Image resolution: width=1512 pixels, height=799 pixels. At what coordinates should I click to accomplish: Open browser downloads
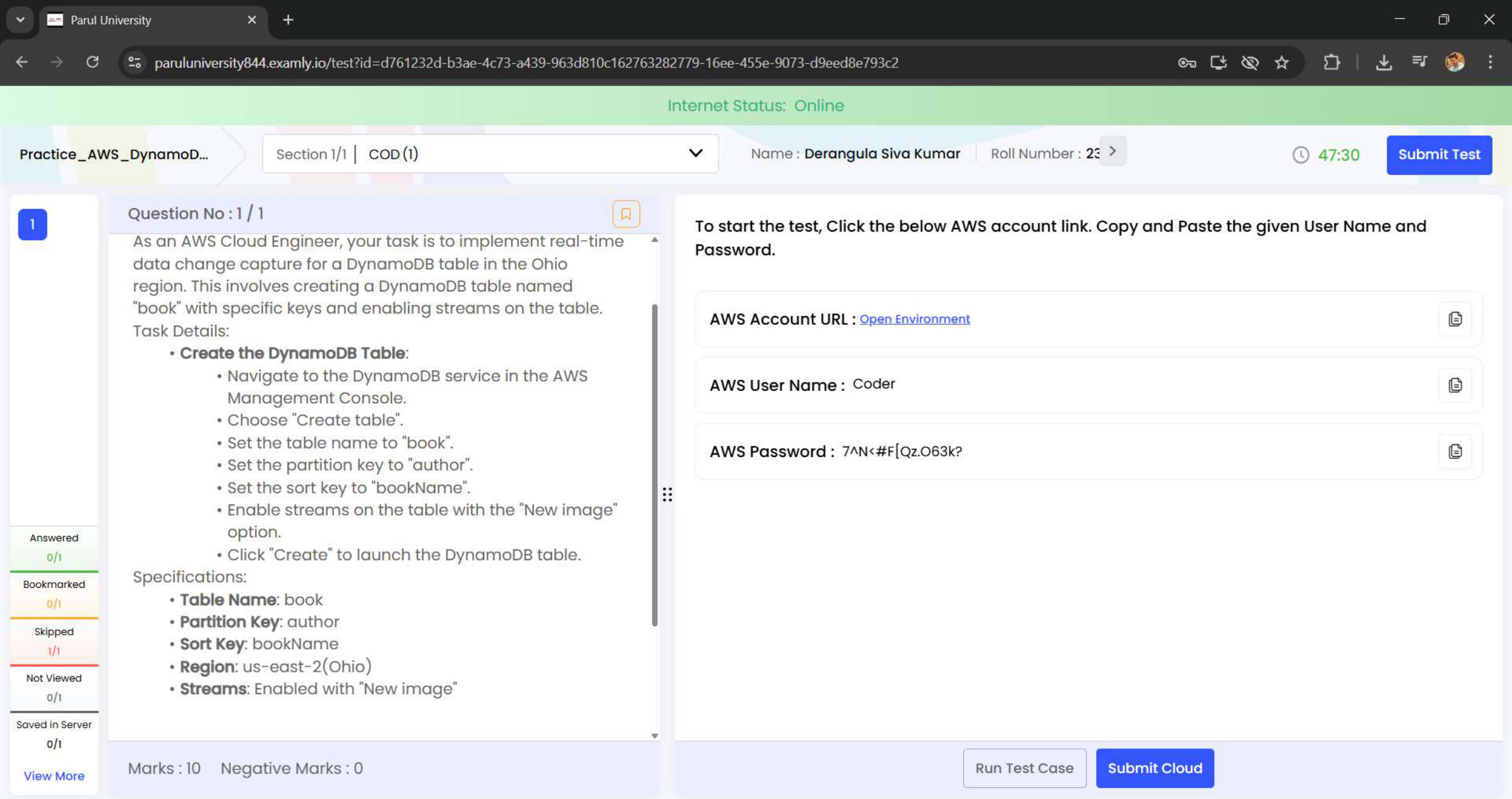1384,62
